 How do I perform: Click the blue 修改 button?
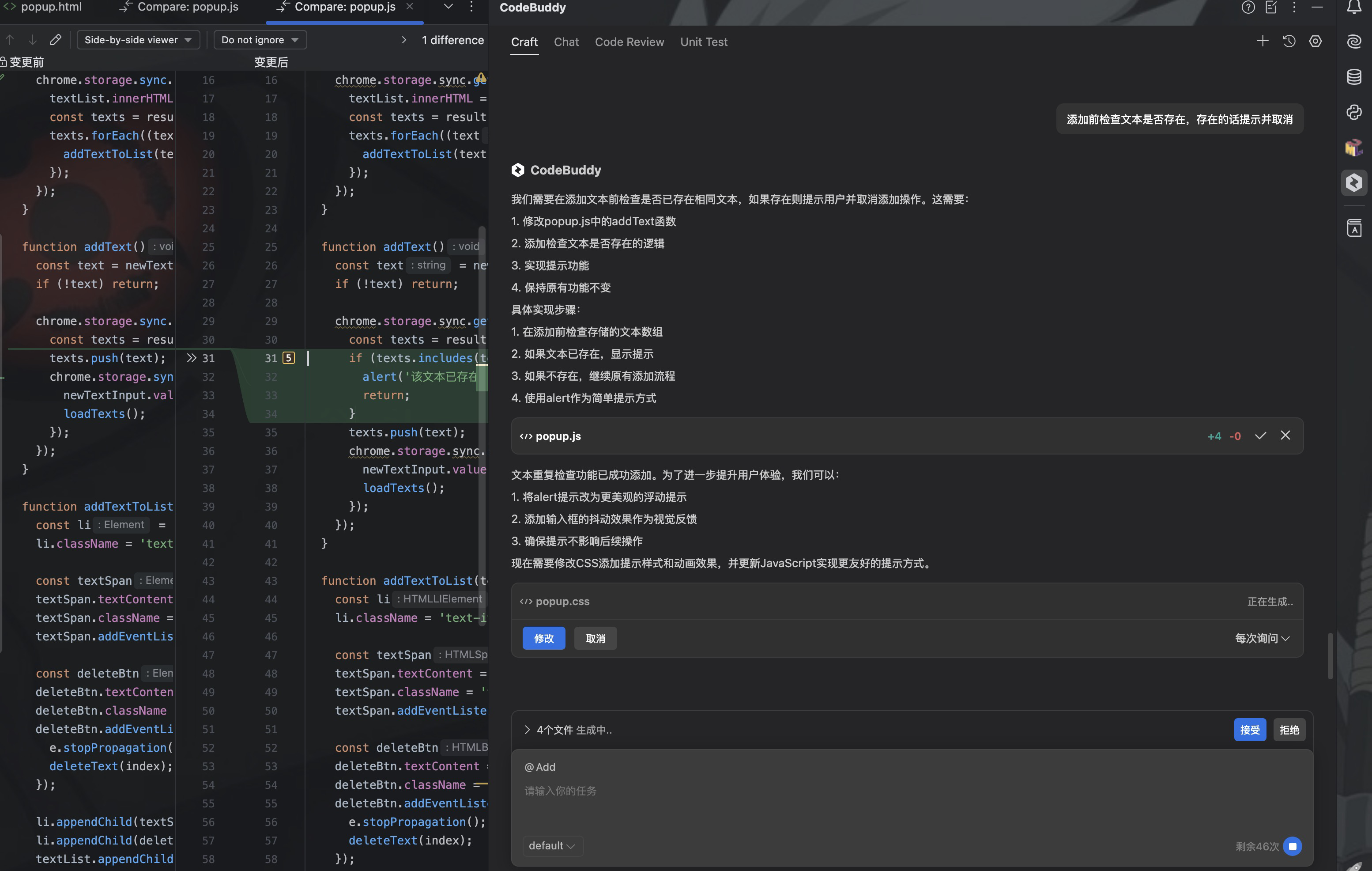click(x=543, y=638)
